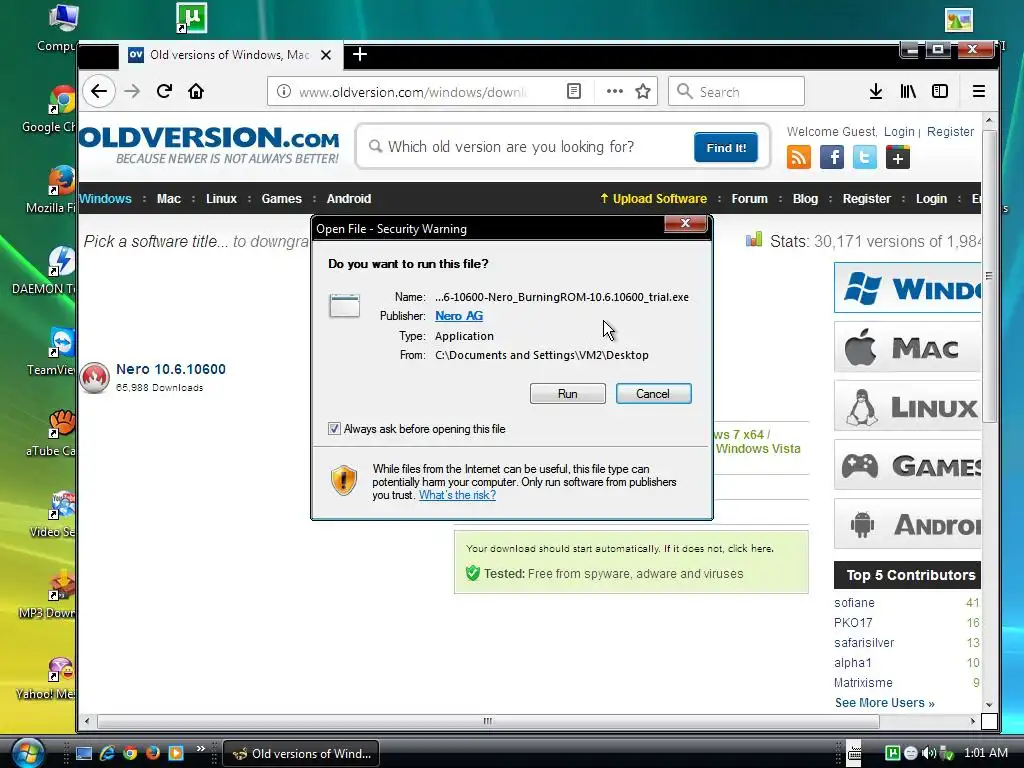
Task: Click the horizontal scrollbar thumb
Action: 488,722
